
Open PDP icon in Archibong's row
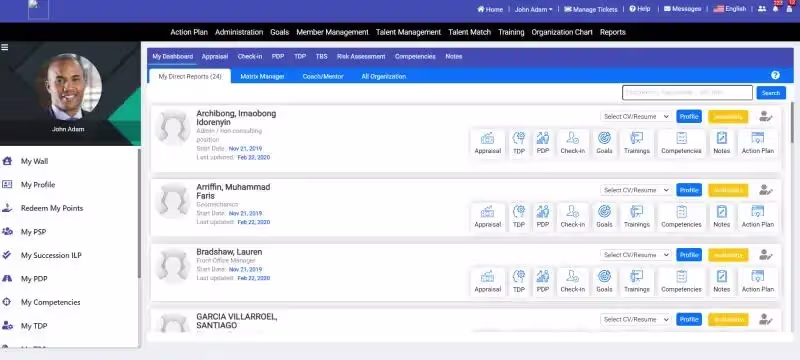click(543, 143)
